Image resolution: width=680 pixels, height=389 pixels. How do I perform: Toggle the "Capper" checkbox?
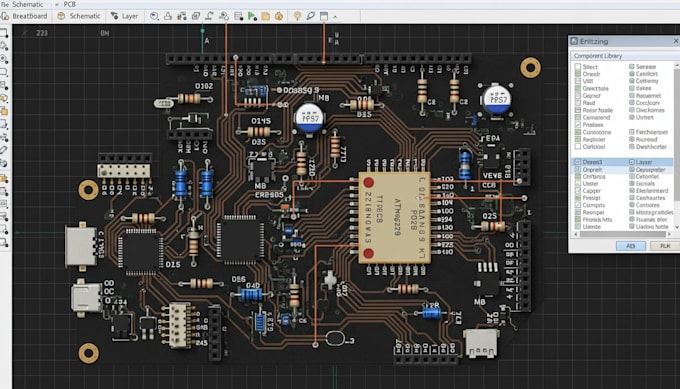[578, 191]
